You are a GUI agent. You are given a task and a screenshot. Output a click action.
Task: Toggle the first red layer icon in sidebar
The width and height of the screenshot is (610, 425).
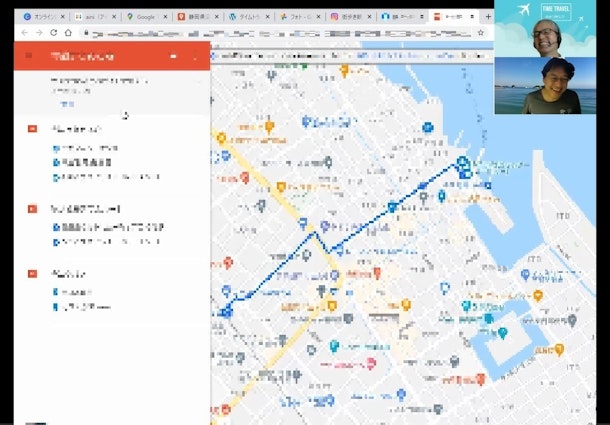coord(32,129)
